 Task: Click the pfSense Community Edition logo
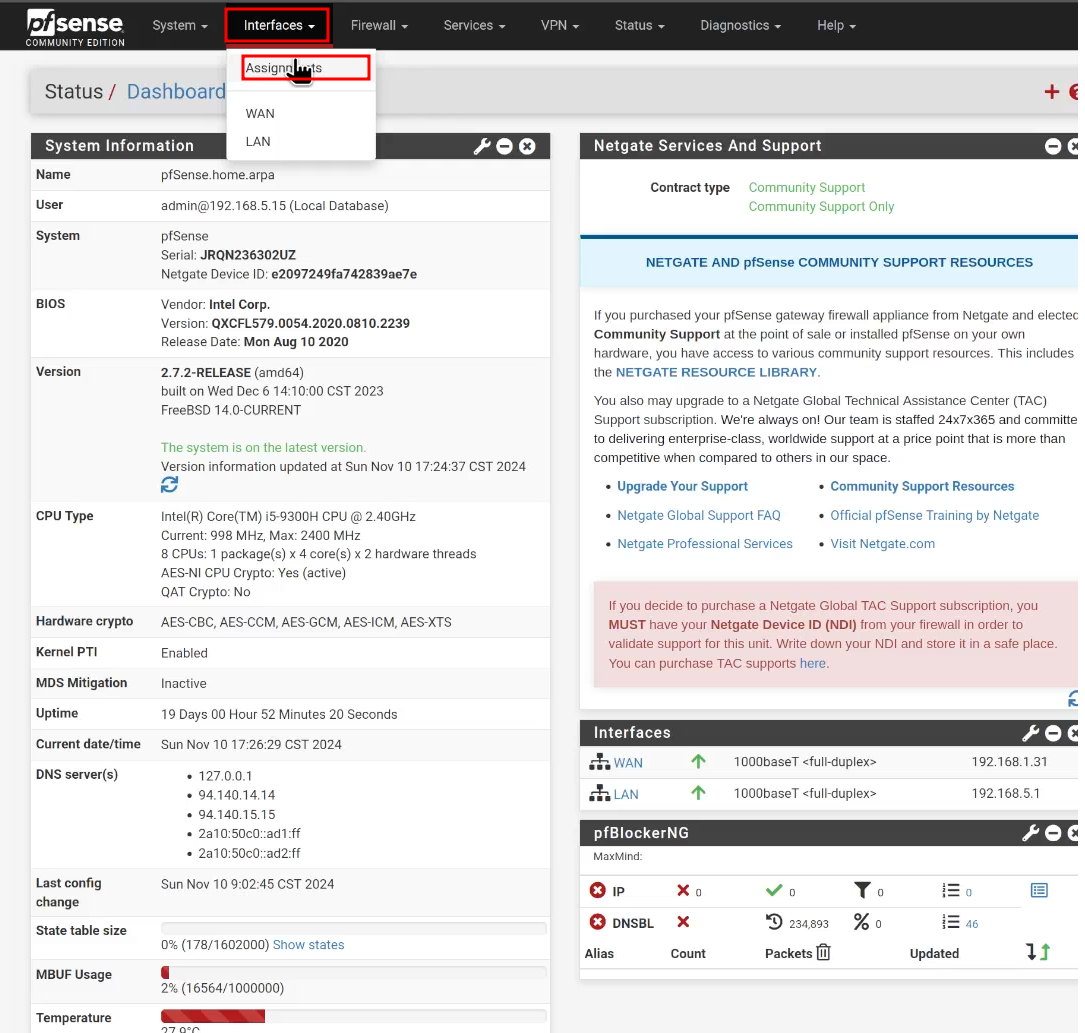click(x=75, y=28)
